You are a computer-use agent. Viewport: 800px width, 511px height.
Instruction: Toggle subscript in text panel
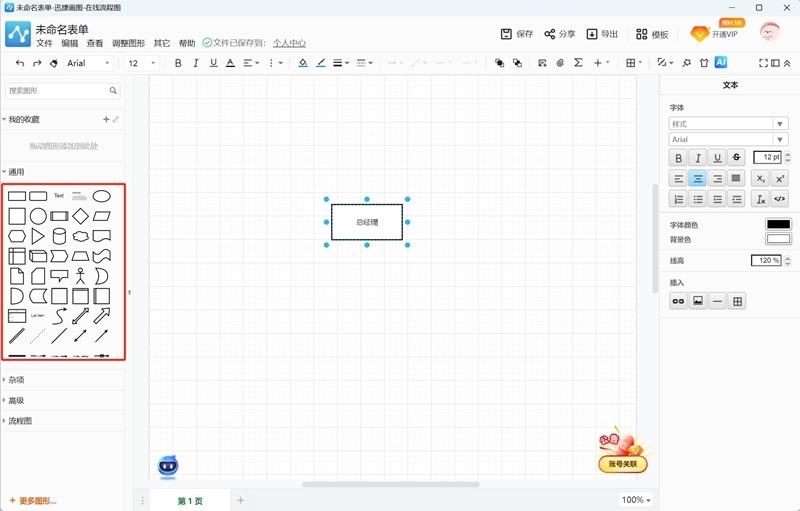[760, 178]
